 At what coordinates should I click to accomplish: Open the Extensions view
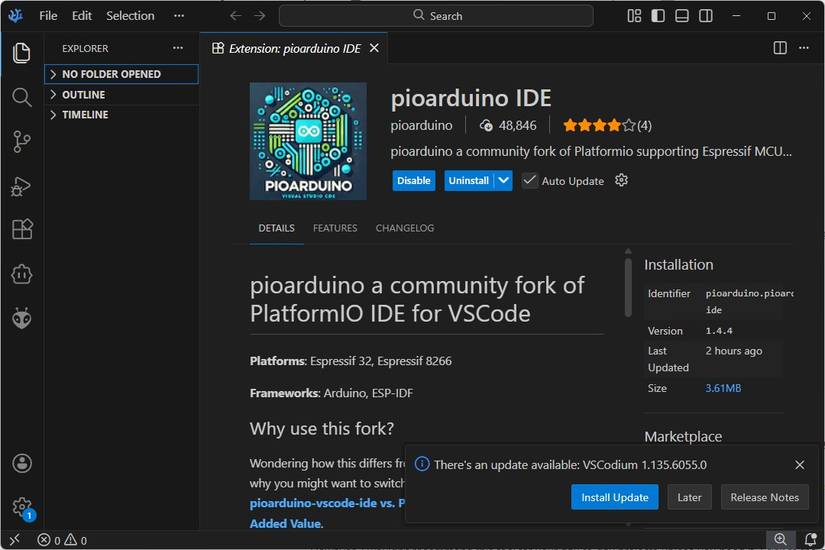point(22,229)
